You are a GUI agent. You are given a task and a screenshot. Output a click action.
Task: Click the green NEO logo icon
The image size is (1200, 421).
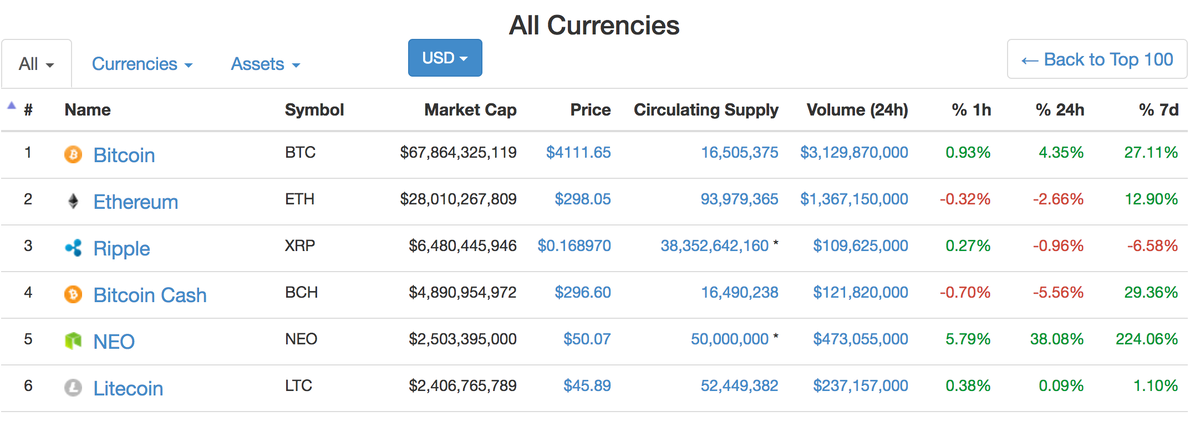coord(72,342)
